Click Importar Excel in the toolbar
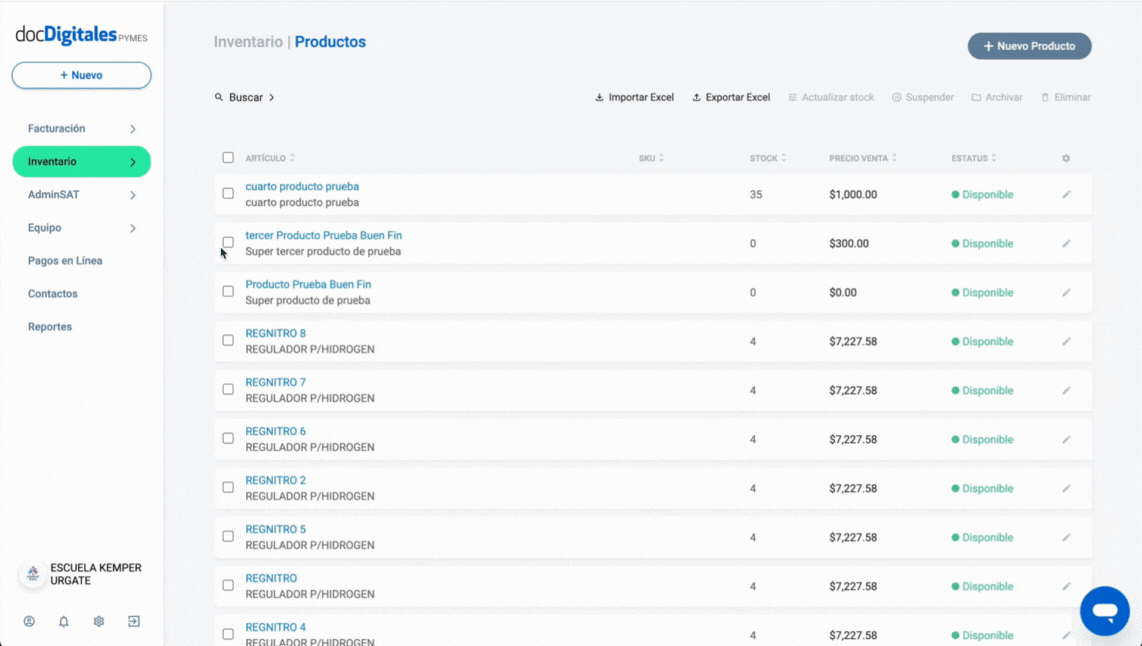Image resolution: width=1142 pixels, height=646 pixels. pyautogui.click(x=634, y=98)
